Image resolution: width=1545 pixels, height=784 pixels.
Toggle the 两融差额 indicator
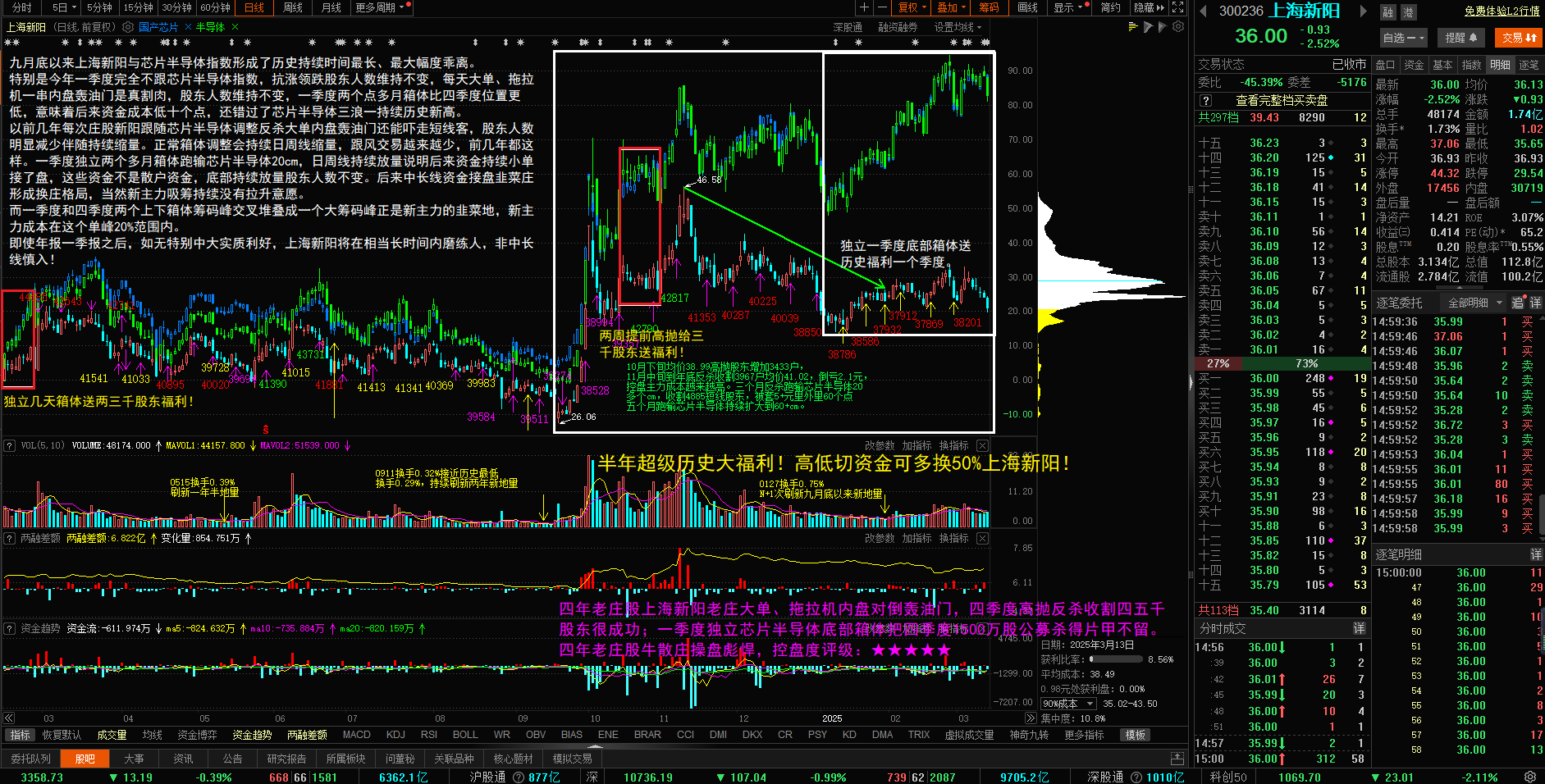307,735
